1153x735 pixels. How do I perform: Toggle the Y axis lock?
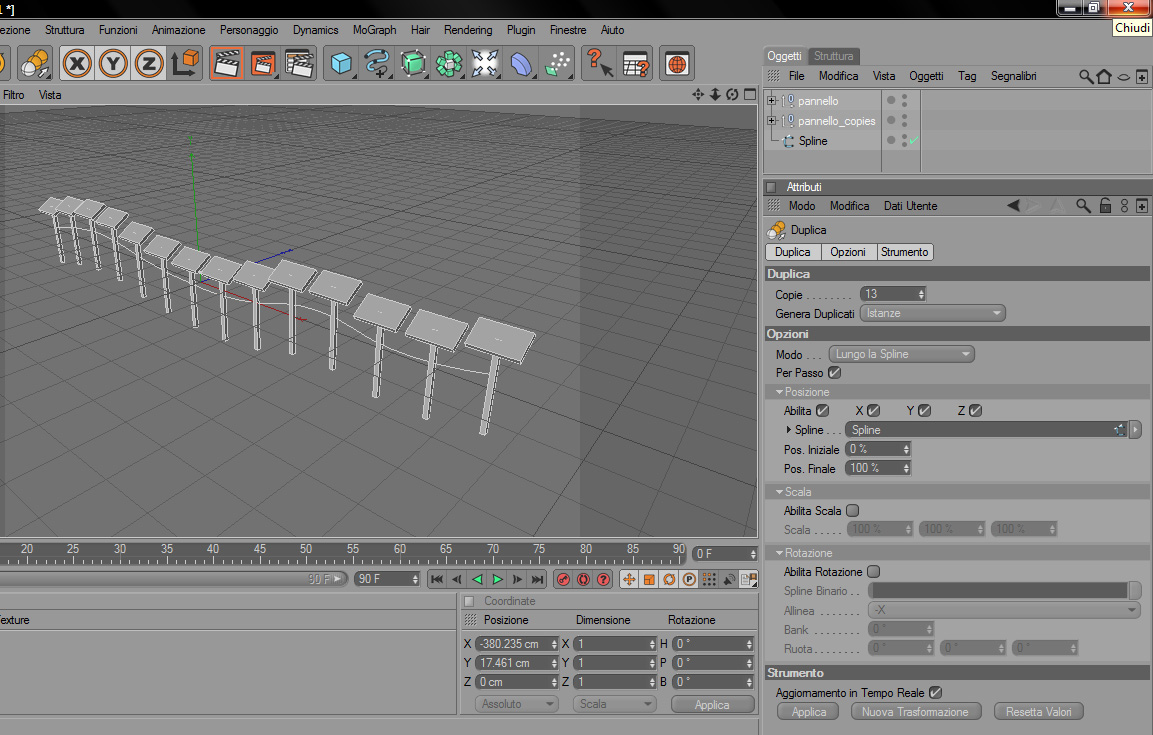coord(113,63)
